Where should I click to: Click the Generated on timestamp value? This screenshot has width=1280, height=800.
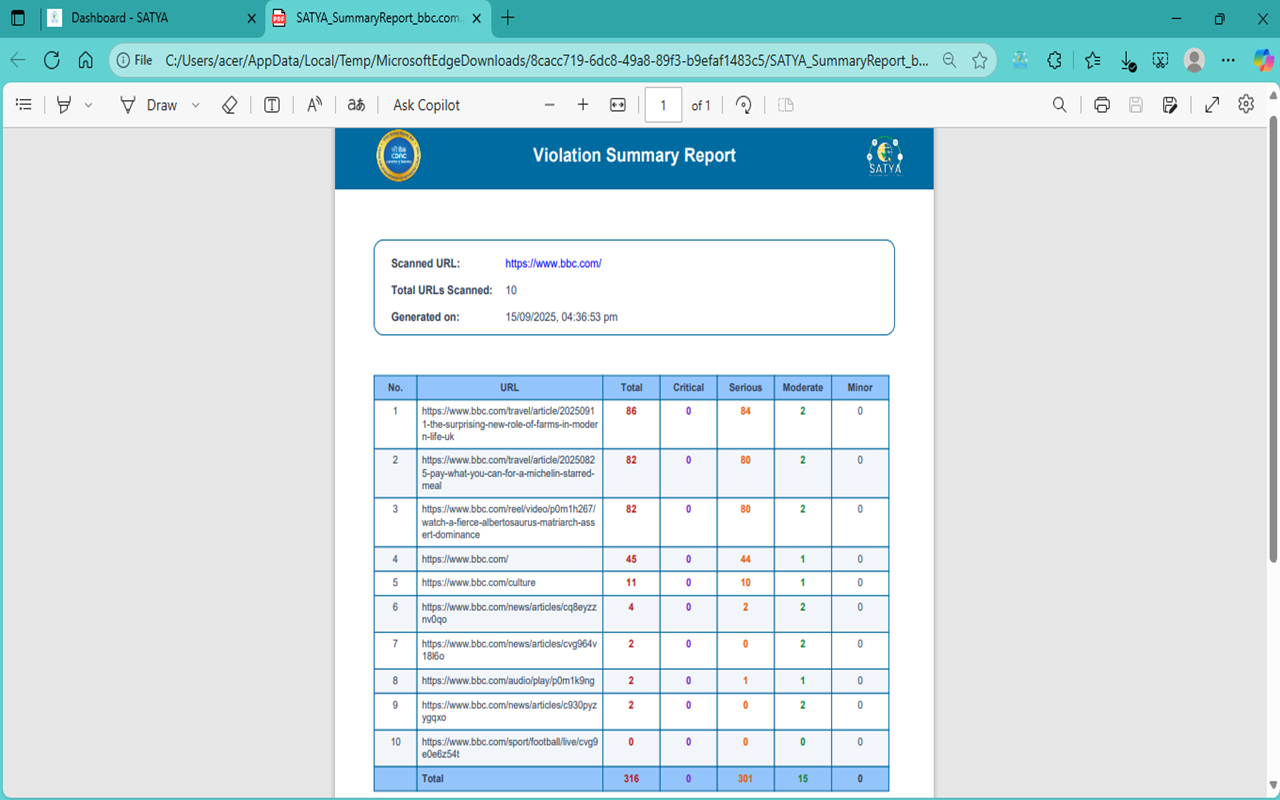click(561, 317)
